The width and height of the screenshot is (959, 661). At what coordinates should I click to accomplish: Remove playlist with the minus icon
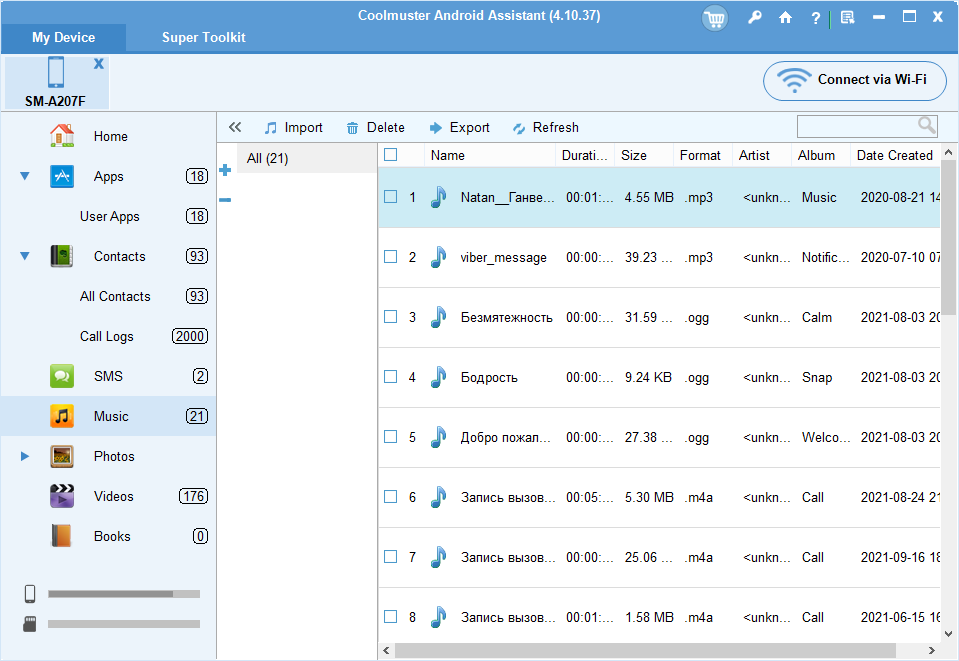225,200
